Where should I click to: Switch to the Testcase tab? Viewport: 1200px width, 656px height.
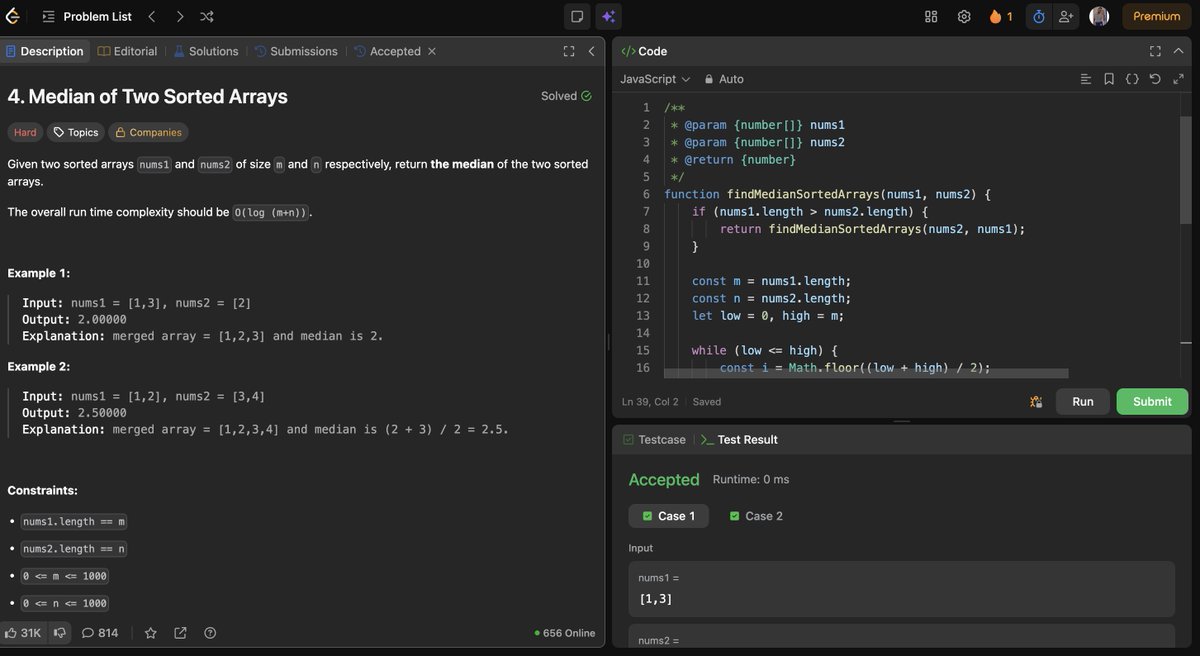[654, 439]
